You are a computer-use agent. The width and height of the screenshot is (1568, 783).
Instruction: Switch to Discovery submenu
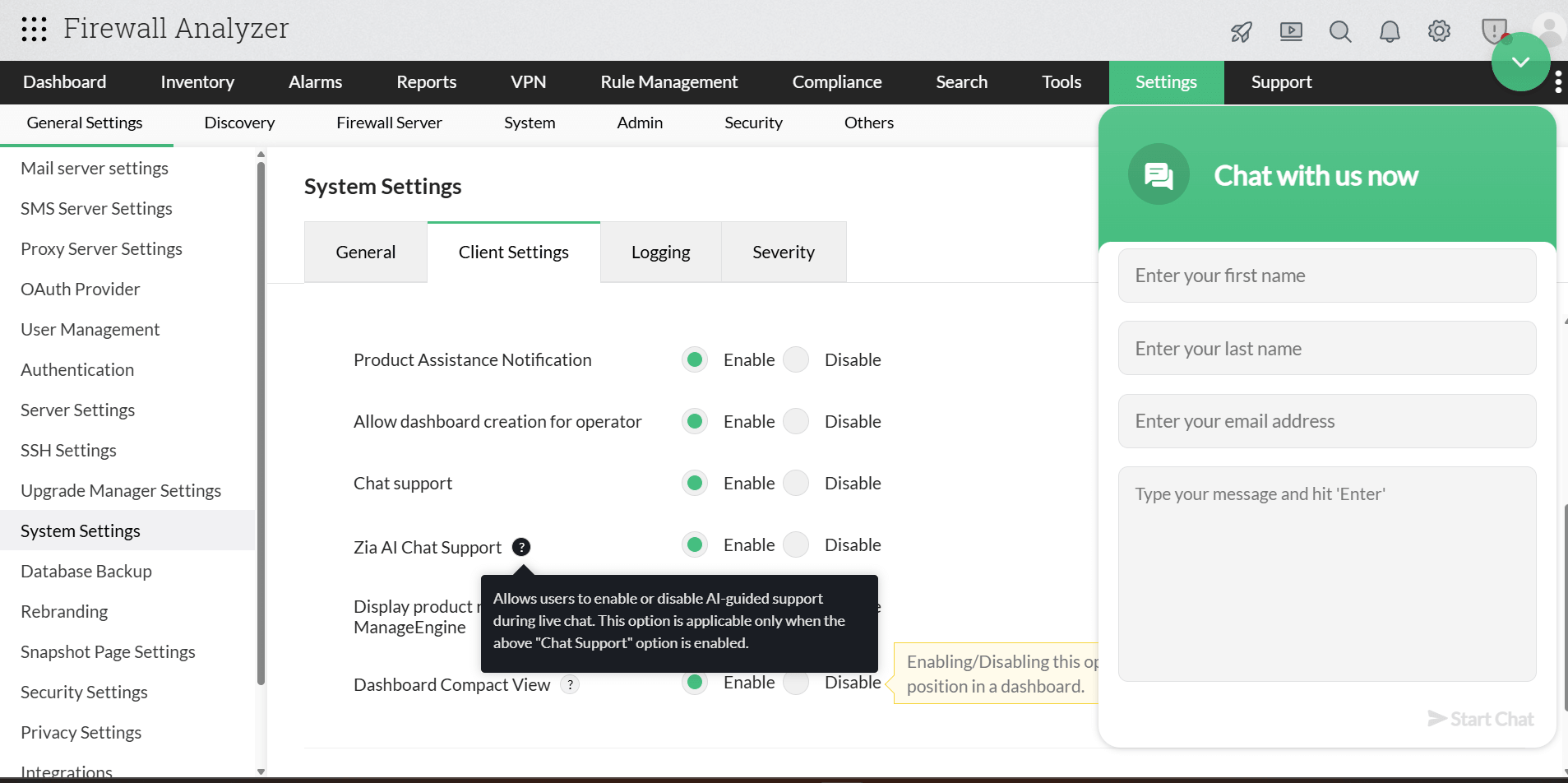click(x=239, y=123)
